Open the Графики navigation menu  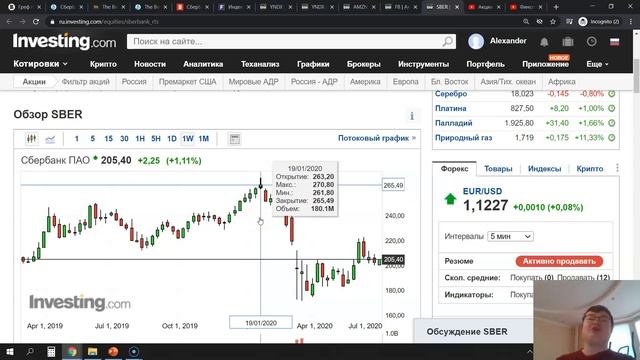pyautogui.click(x=313, y=64)
